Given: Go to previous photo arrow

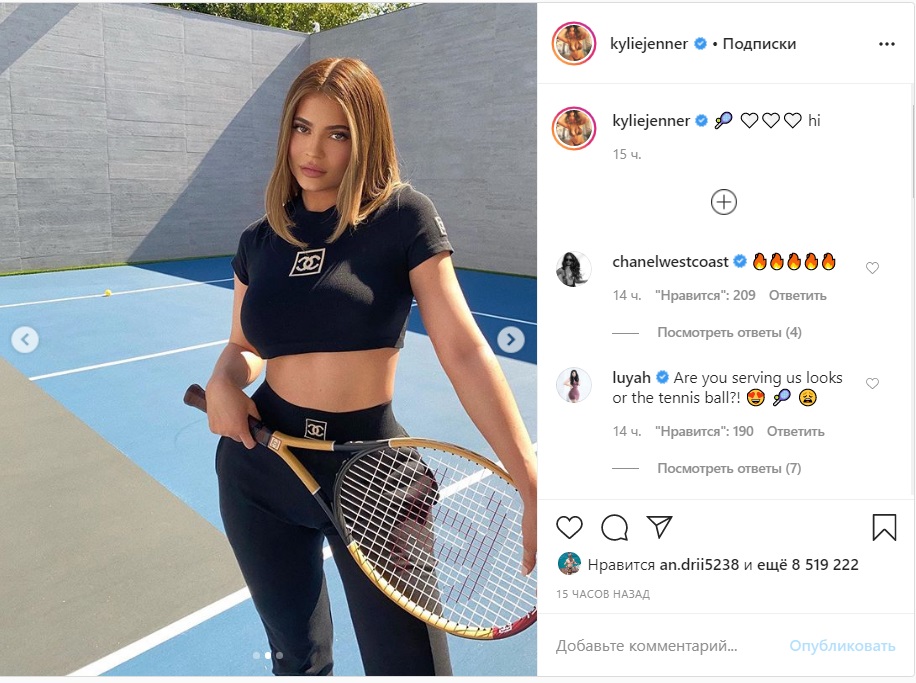Looking at the screenshot, I should (25, 339).
